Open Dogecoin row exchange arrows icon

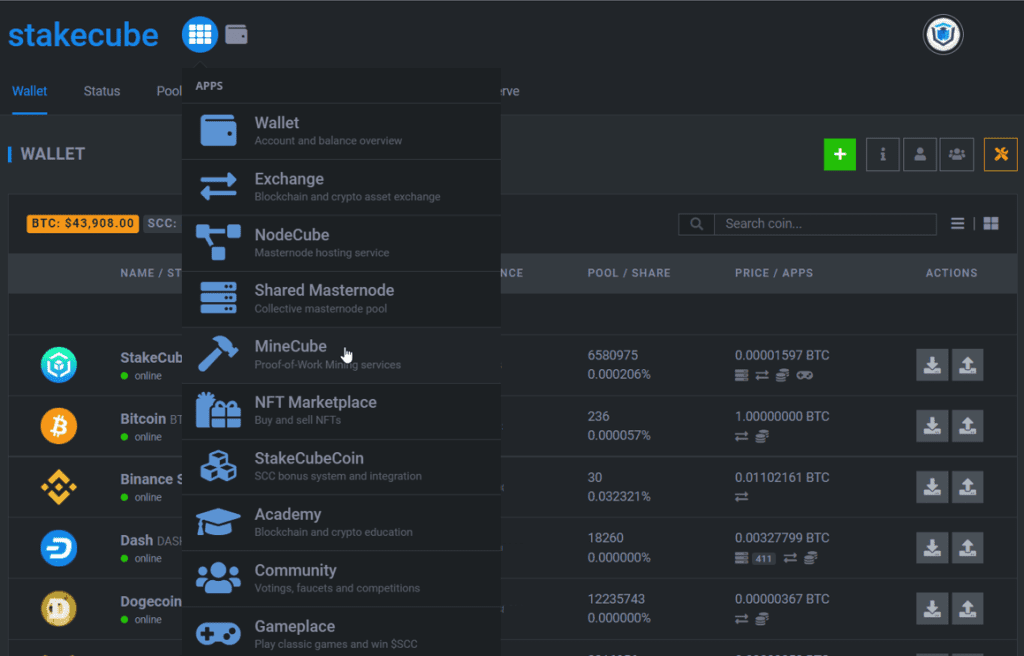point(741,619)
